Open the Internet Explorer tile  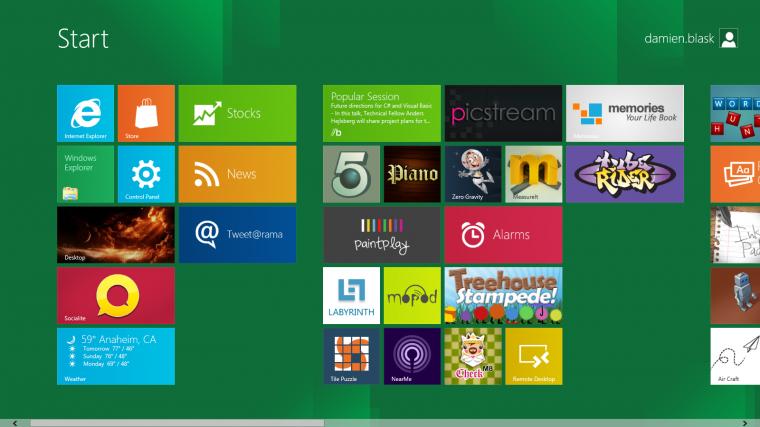coord(86,113)
